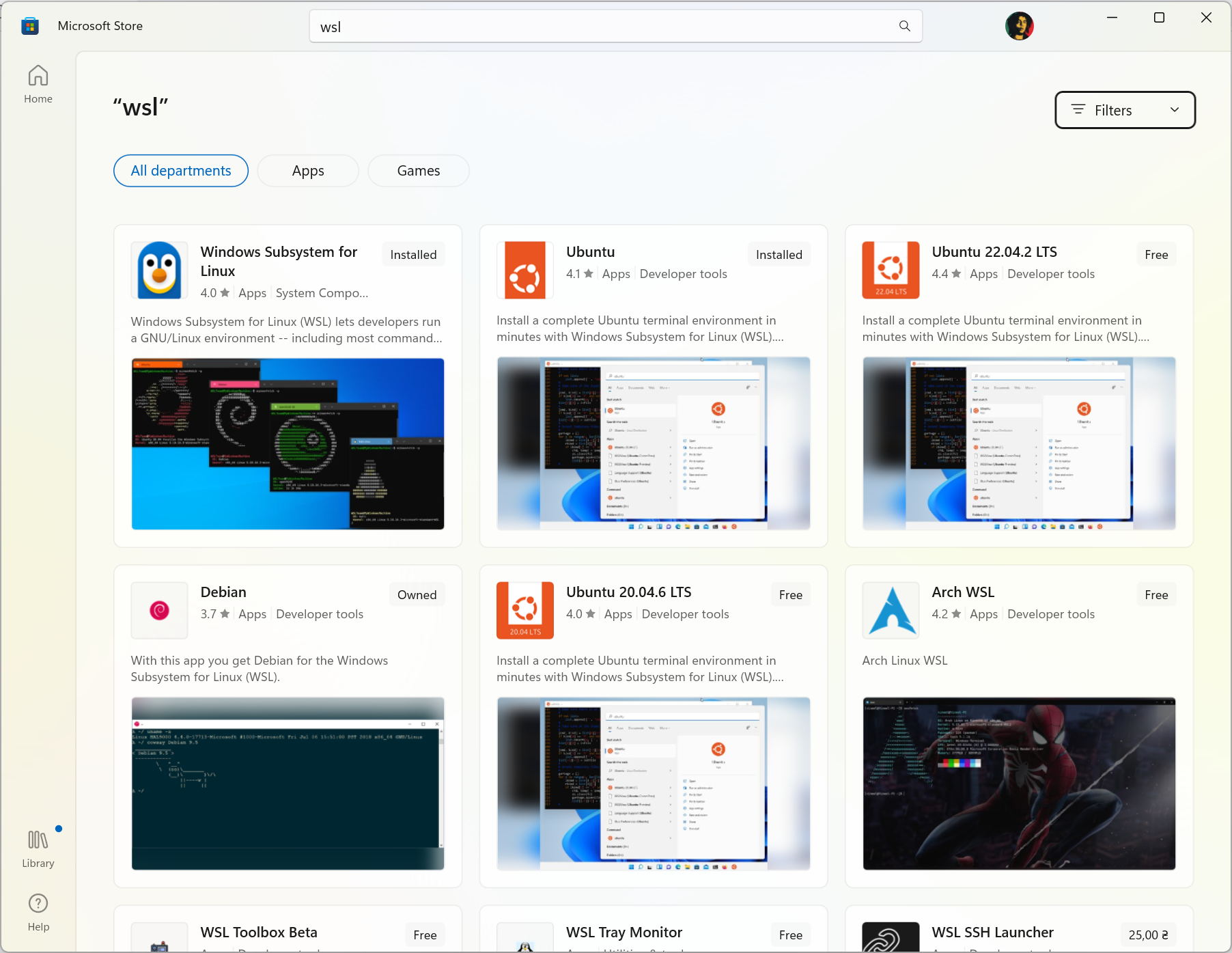Open Home from the sidebar
The width and height of the screenshot is (1232, 953).
tap(38, 83)
